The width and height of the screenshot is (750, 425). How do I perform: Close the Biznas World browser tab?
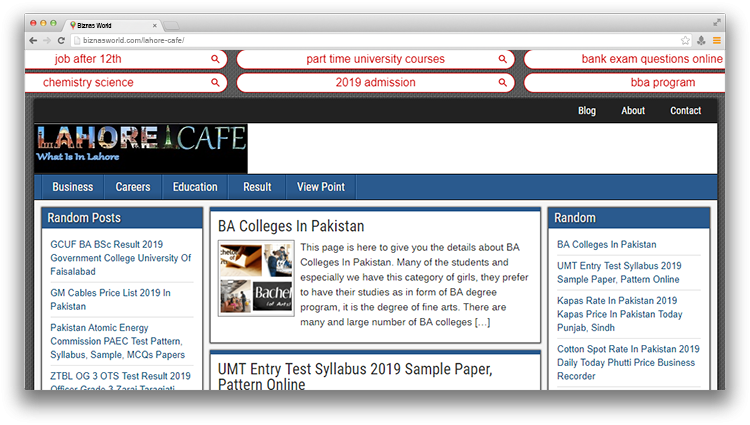(x=154, y=23)
